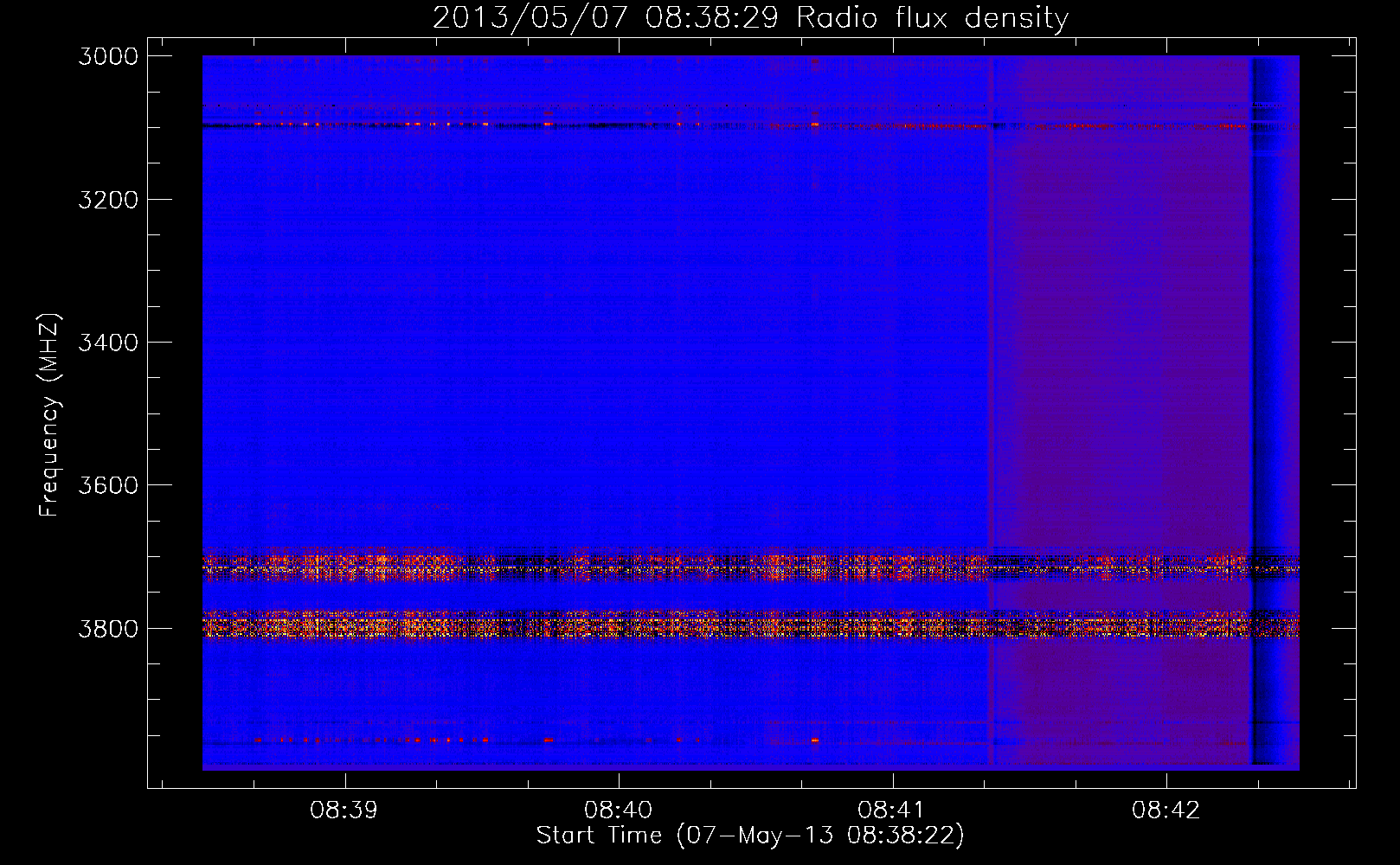Click the 08:39 time axis label
The height and width of the screenshot is (865, 1400).
(344, 811)
